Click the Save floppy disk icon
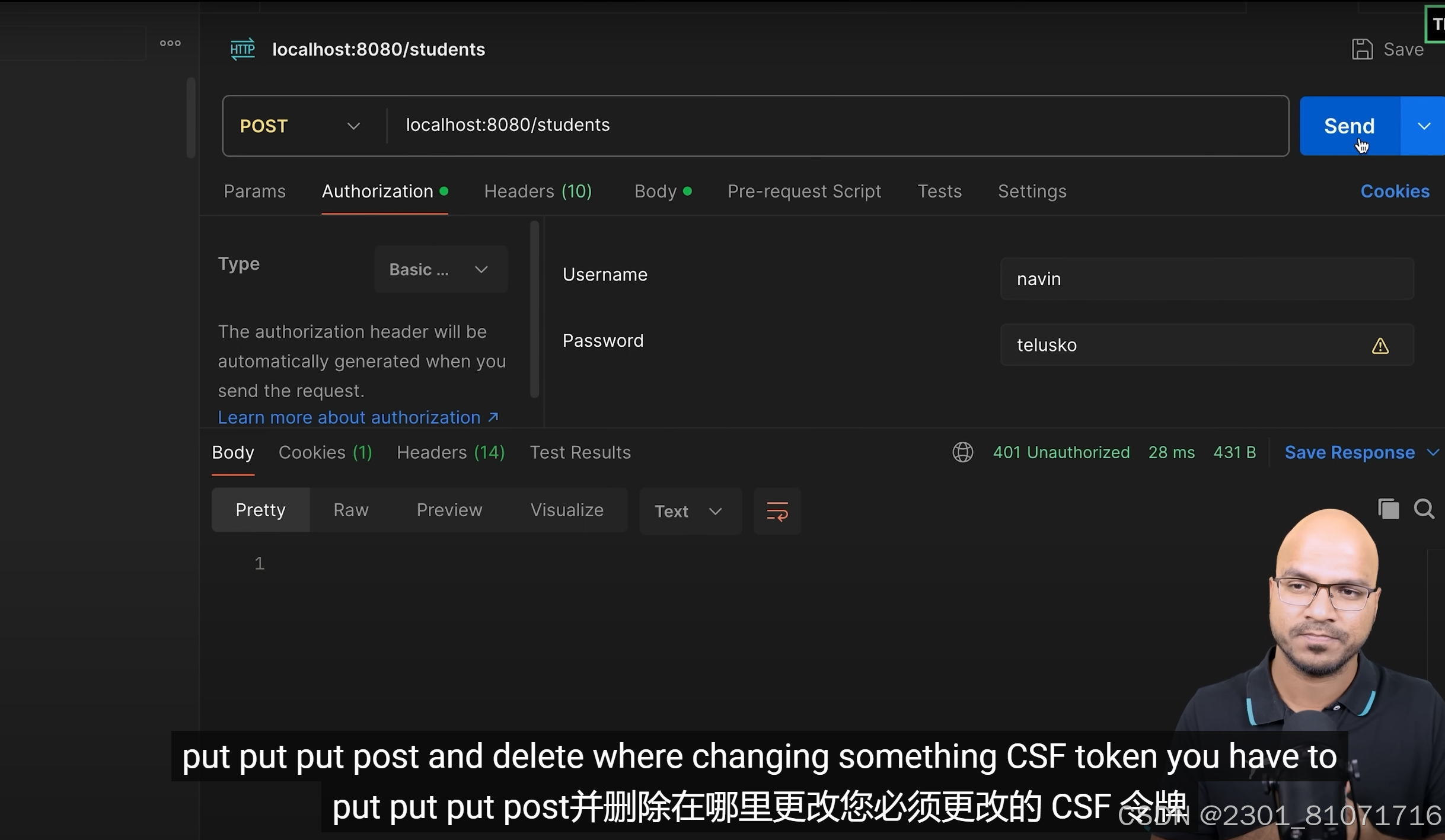This screenshot has height=840, width=1445. pos(1362,49)
